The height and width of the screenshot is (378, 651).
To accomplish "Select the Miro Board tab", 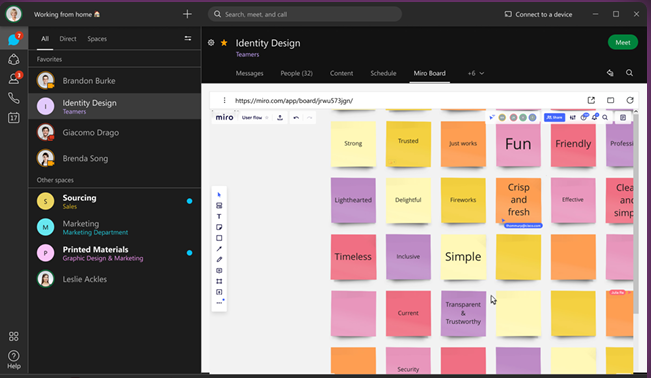I will [429, 73].
